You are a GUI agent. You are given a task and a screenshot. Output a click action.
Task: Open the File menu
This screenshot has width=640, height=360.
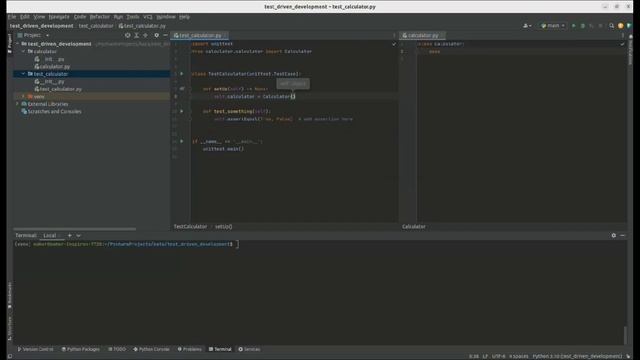point(12,17)
